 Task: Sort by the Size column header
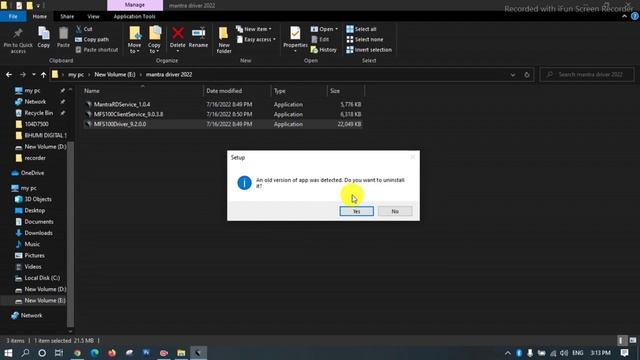[345, 91]
